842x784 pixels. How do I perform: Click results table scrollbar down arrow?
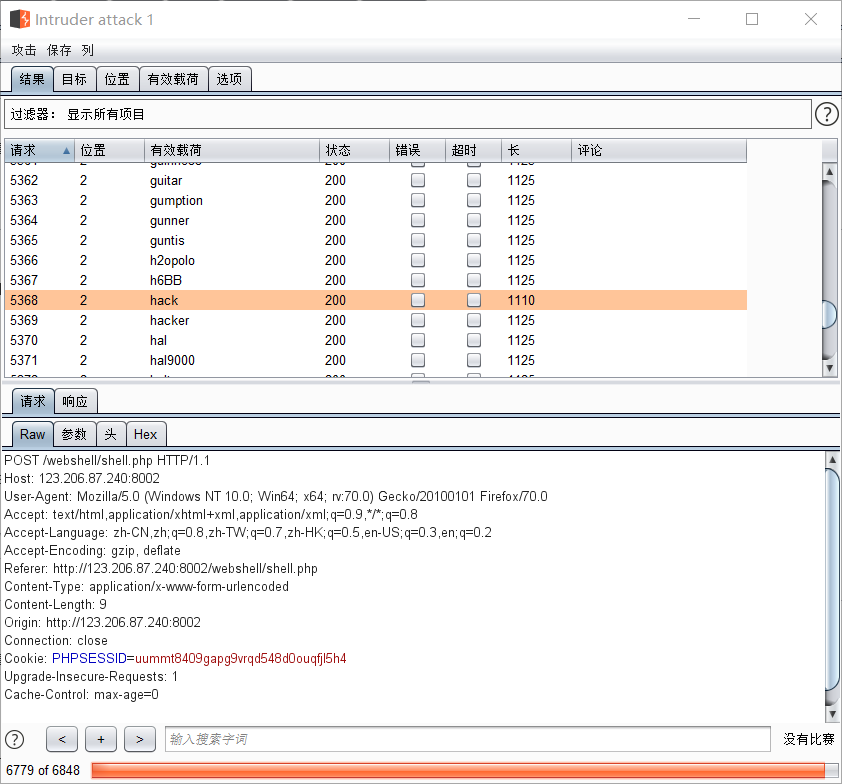(x=830, y=368)
